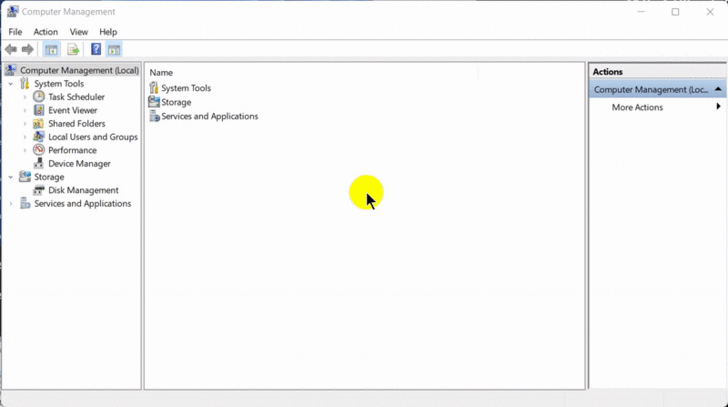Maximize the Computer Management window
The width and height of the screenshot is (728, 407).
[676, 12]
